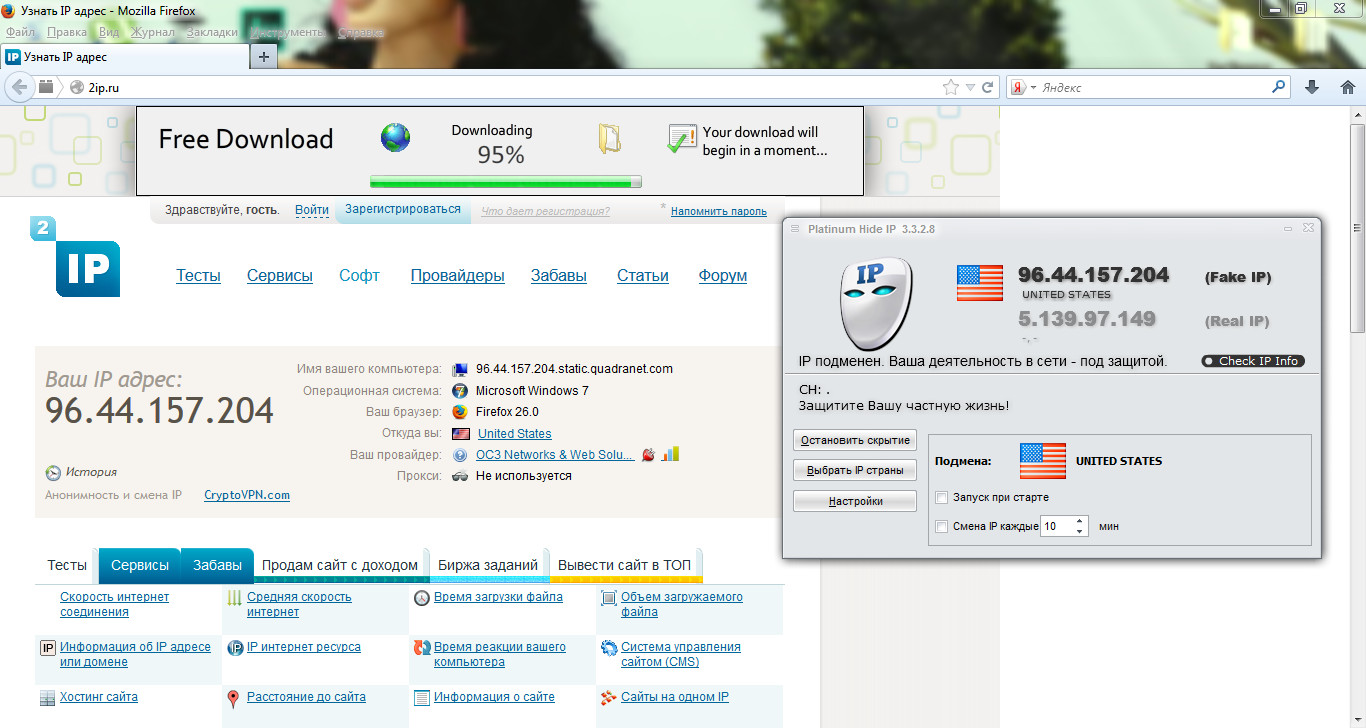This screenshot has height=728, width=1366.
Task: Click the folder icon in the download banner
Action: tap(609, 138)
